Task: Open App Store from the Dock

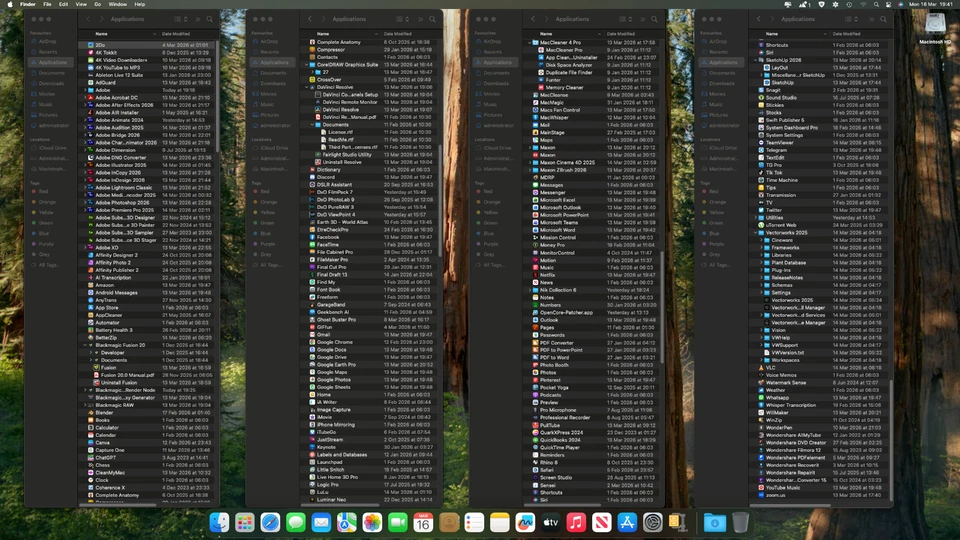Action: pyautogui.click(x=627, y=522)
